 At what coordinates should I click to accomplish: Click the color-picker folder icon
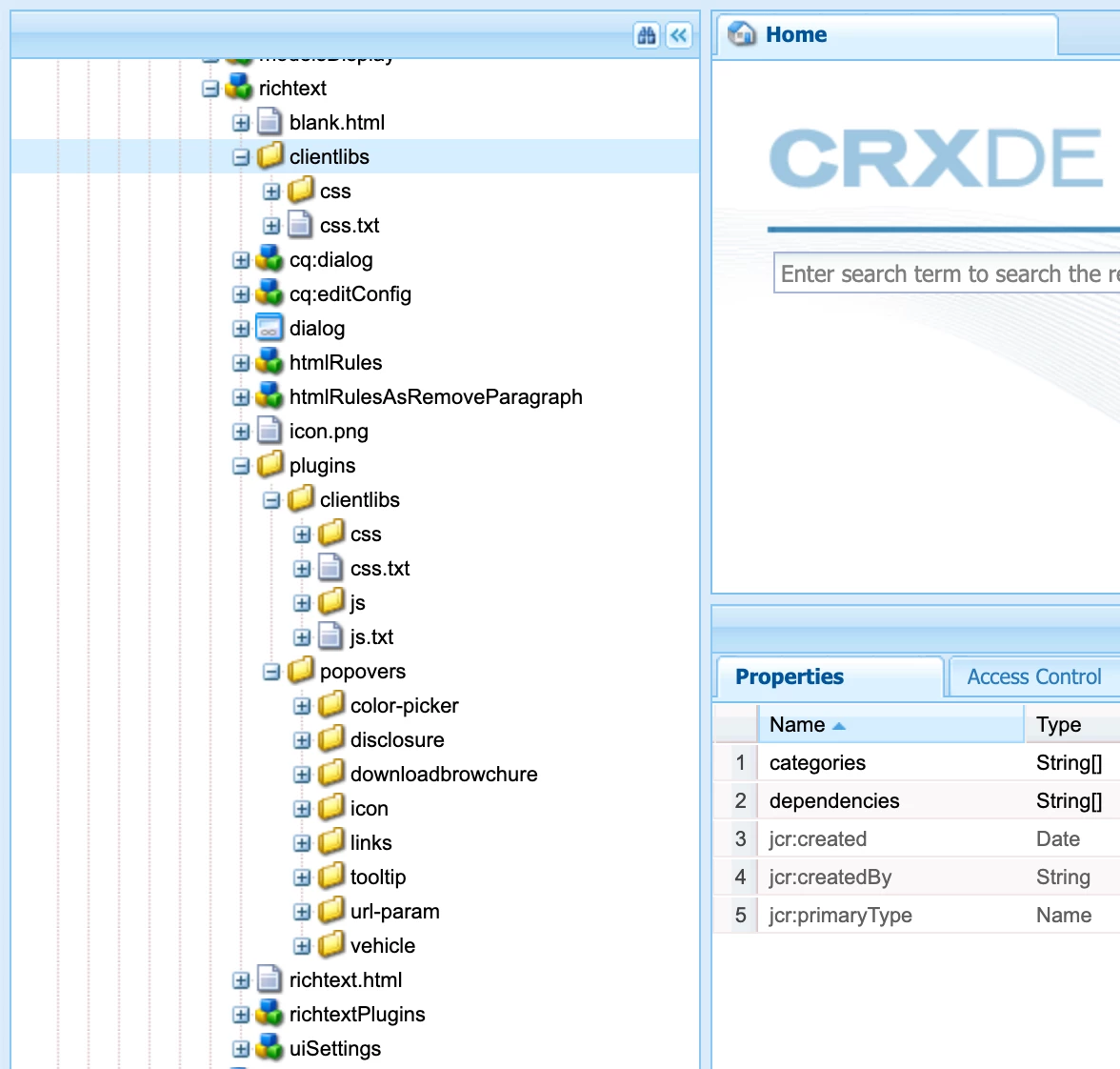331,705
